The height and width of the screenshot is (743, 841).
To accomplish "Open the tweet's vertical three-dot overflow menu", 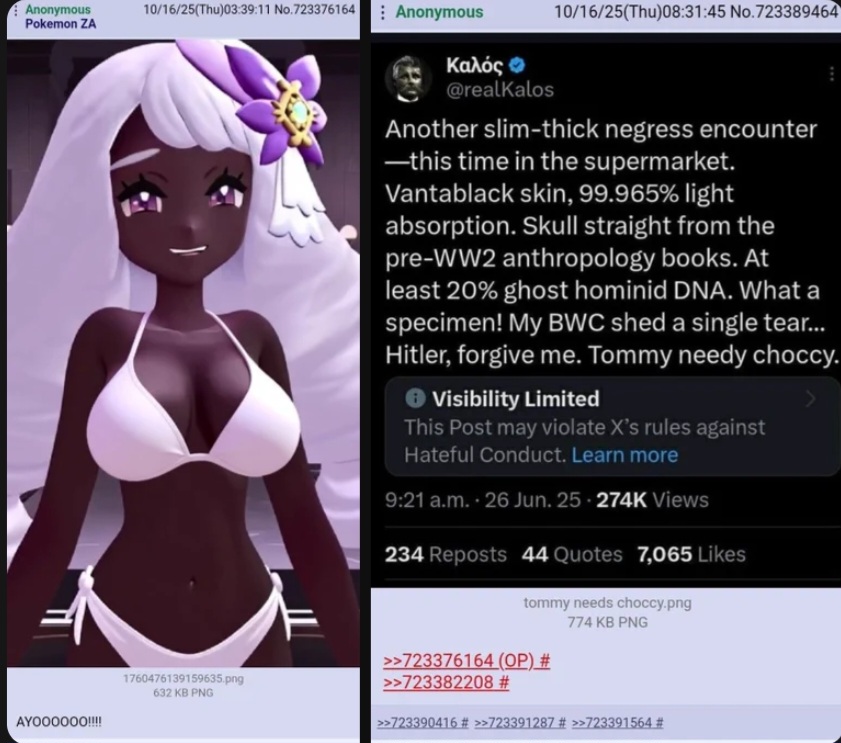I will click(x=832, y=73).
